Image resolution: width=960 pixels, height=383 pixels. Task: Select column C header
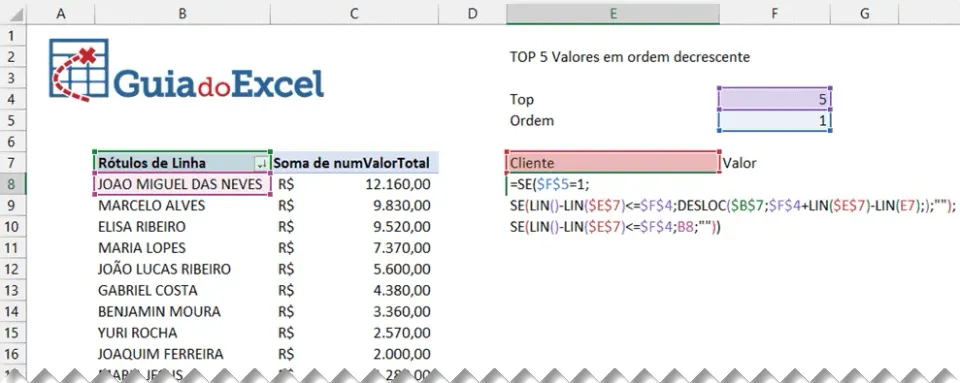coord(354,13)
